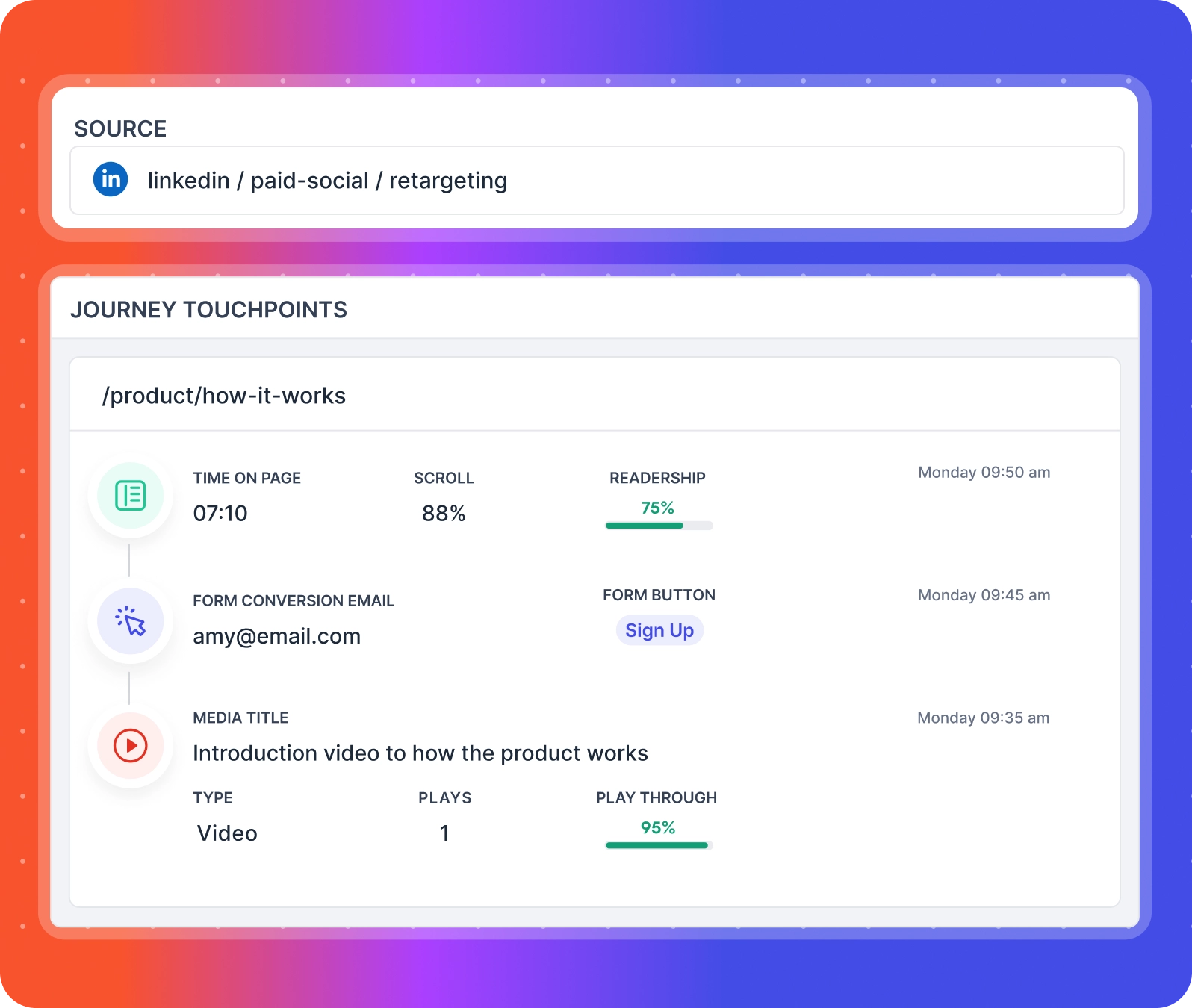Select the linkedin / paid-social / retargeting source field
Viewport: 1192px width, 1008px height.
[597, 181]
